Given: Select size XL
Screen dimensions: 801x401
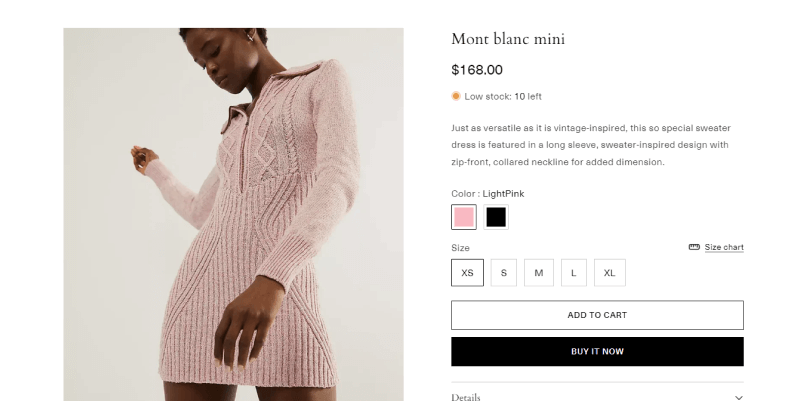Looking at the screenshot, I should (x=609, y=272).
